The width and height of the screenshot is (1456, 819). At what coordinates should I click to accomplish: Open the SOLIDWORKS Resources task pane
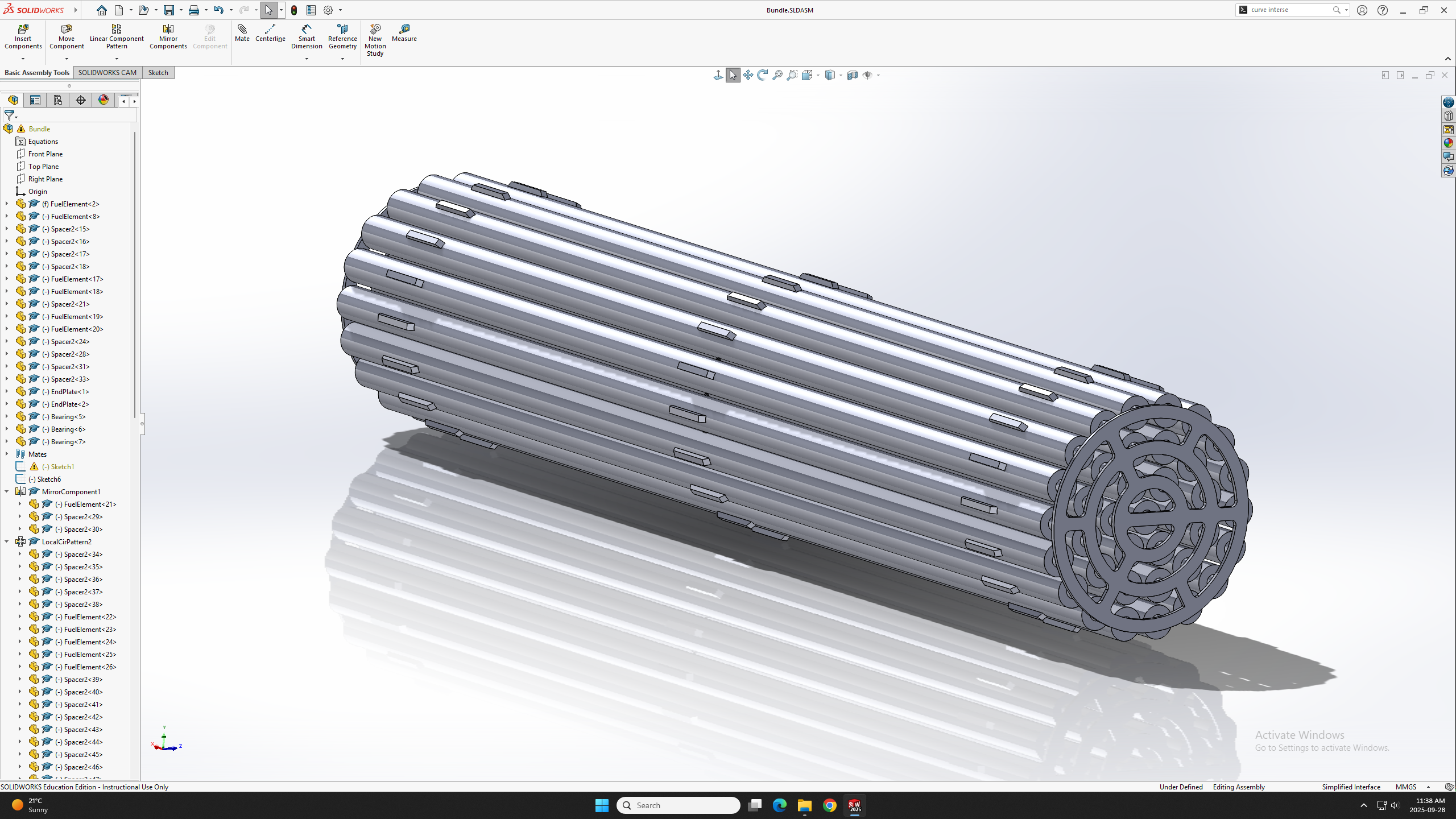pyautogui.click(x=1449, y=102)
